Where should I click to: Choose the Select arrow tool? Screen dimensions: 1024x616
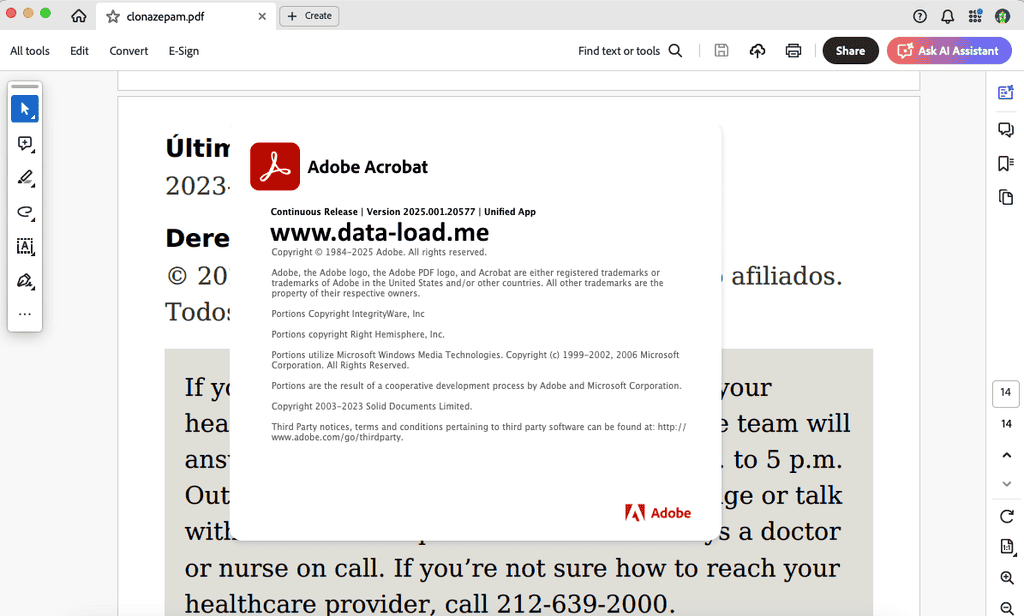25,108
